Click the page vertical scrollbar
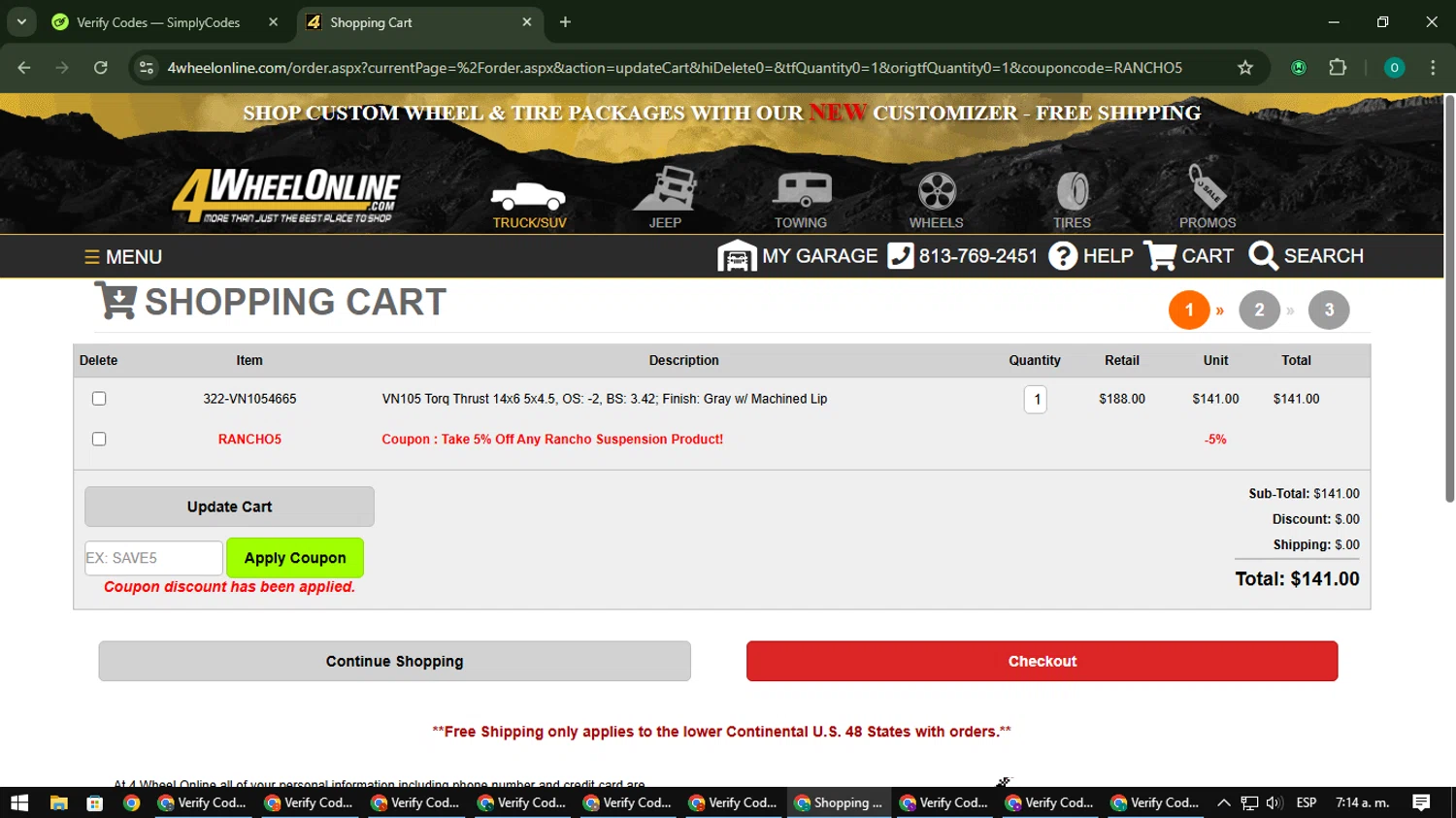 pyautogui.click(x=1449, y=298)
